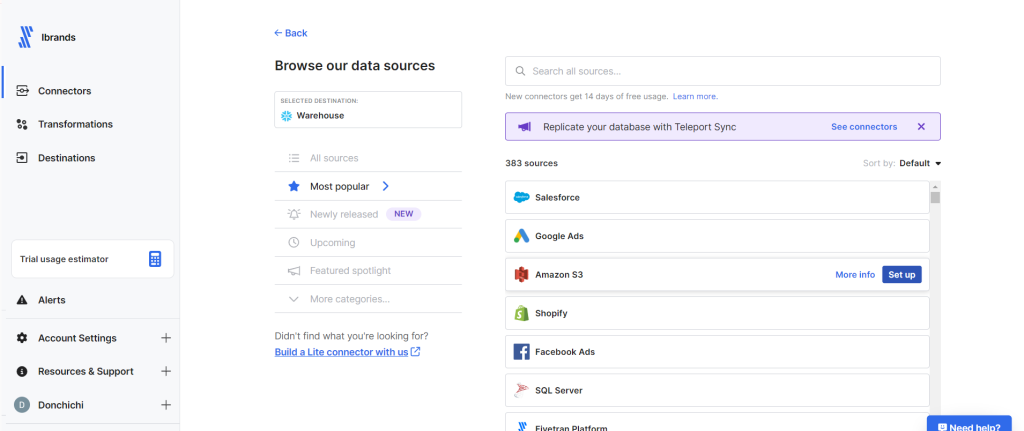
Task: Expand the Account Settings section
Action: [166, 338]
